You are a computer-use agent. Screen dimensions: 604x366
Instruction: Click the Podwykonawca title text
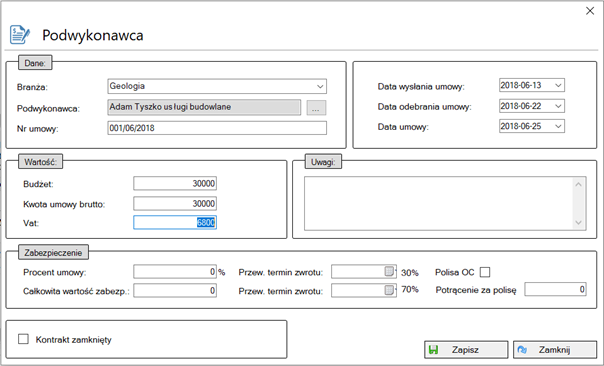point(93,35)
